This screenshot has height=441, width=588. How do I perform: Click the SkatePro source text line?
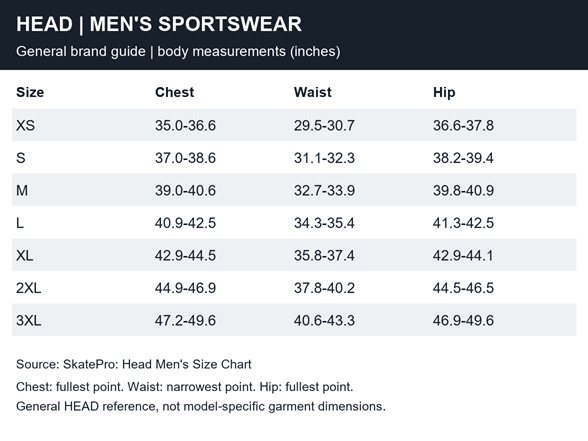[134, 364]
